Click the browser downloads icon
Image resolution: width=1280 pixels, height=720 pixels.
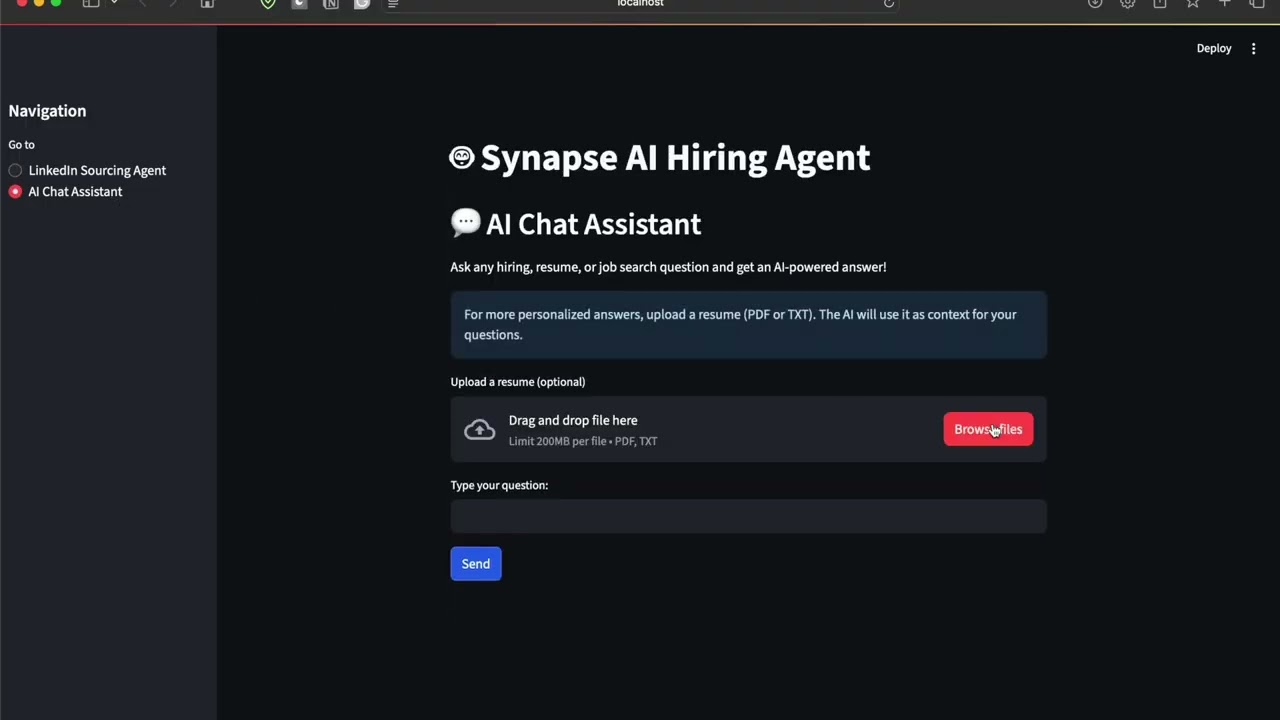pos(1095,4)
